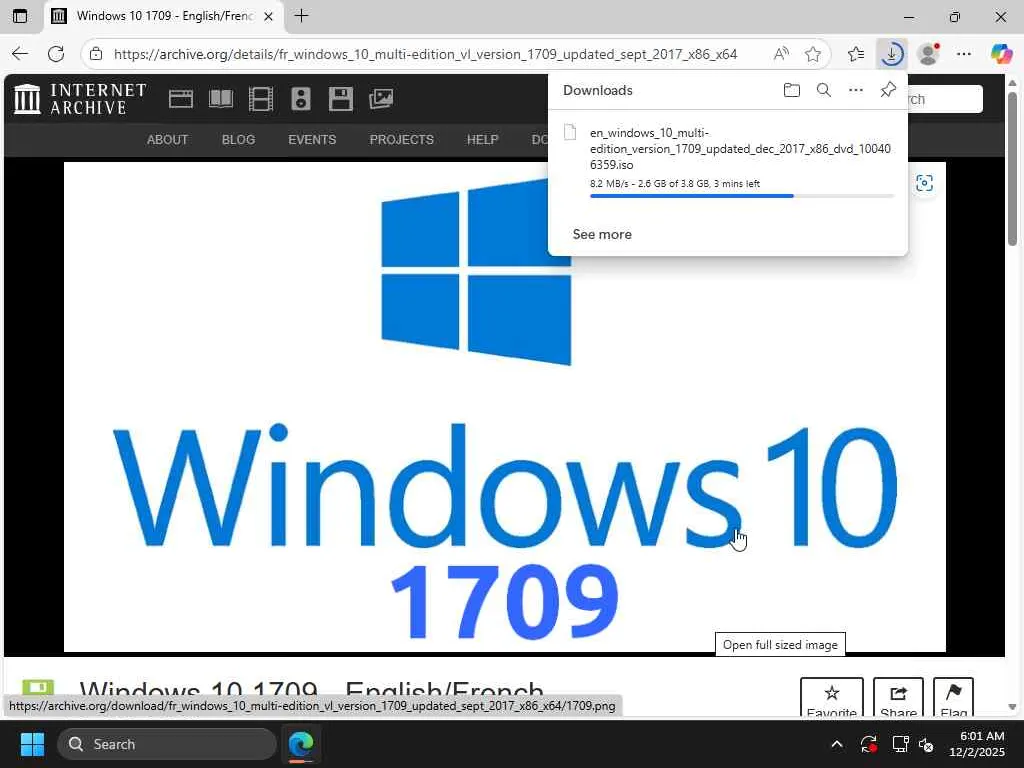Screen dimensions: 1024x768
Task: Click the scrollbar down arrow
Action: tap(1012, 707)
